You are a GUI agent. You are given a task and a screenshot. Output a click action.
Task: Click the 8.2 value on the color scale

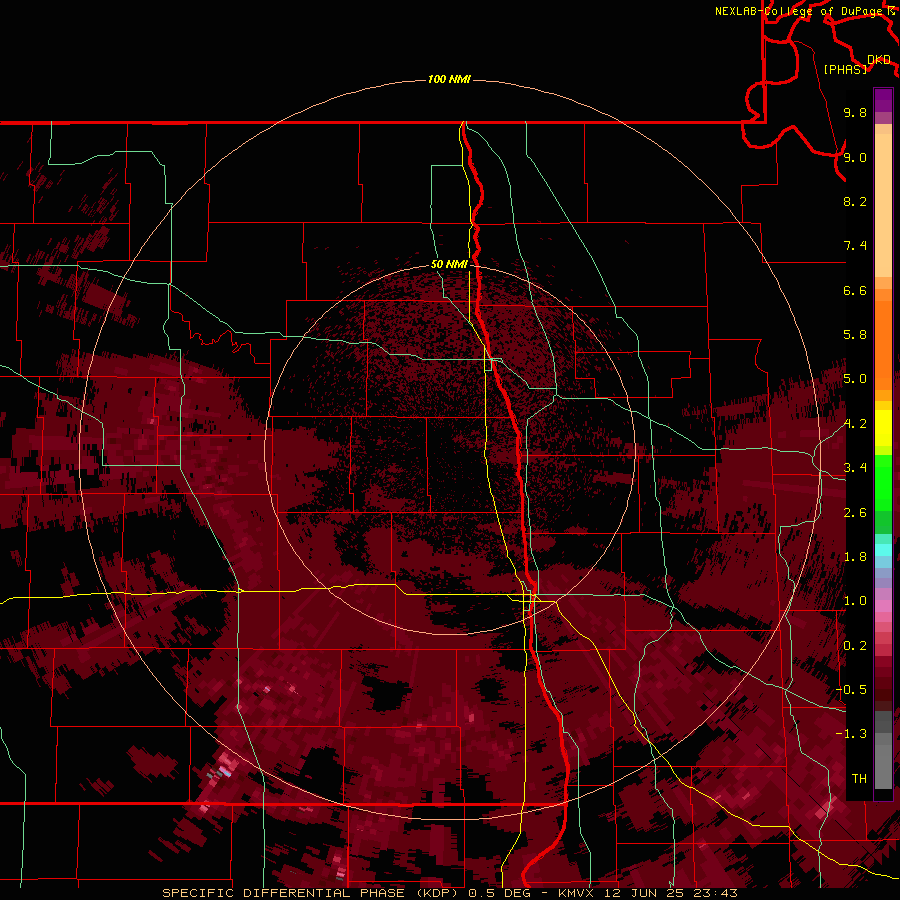855,201
